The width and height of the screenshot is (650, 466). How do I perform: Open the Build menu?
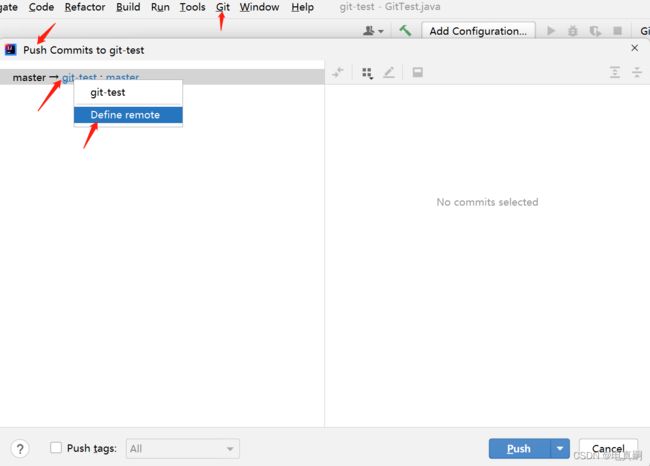(128, 7)
